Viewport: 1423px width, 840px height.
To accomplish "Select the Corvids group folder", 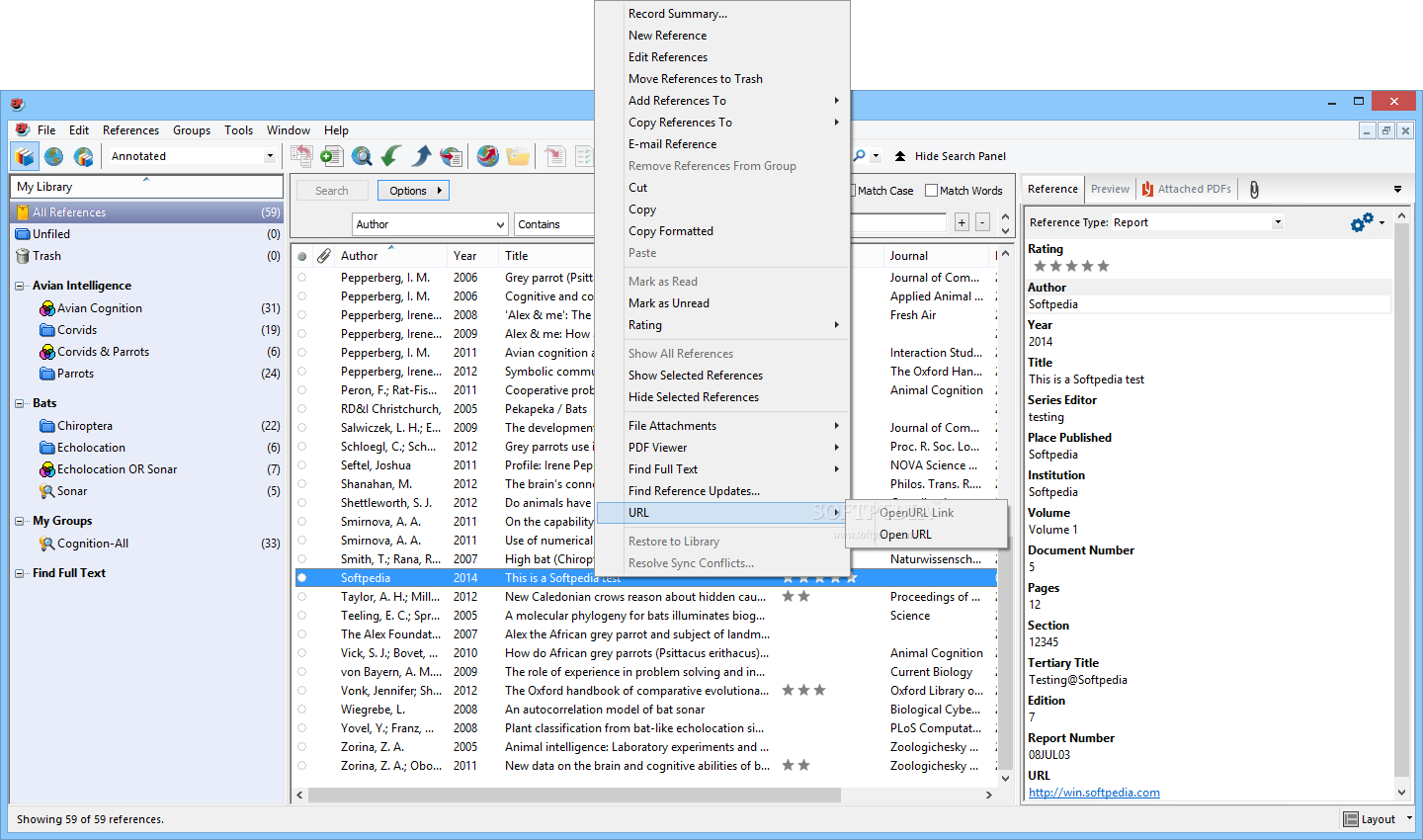I will pos(77,330).
